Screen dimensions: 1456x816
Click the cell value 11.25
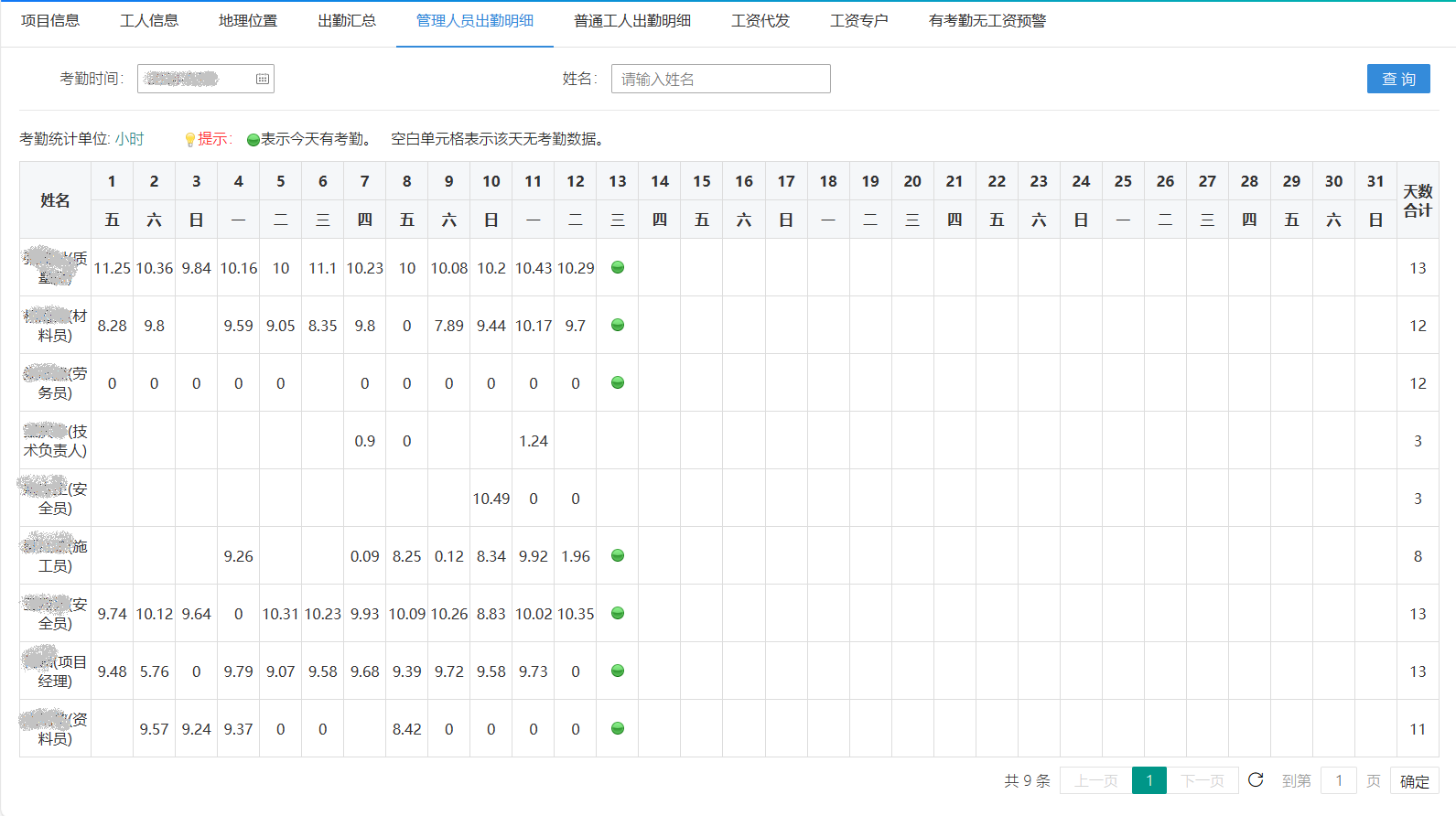pyautogui.click(x=112, y=268)
